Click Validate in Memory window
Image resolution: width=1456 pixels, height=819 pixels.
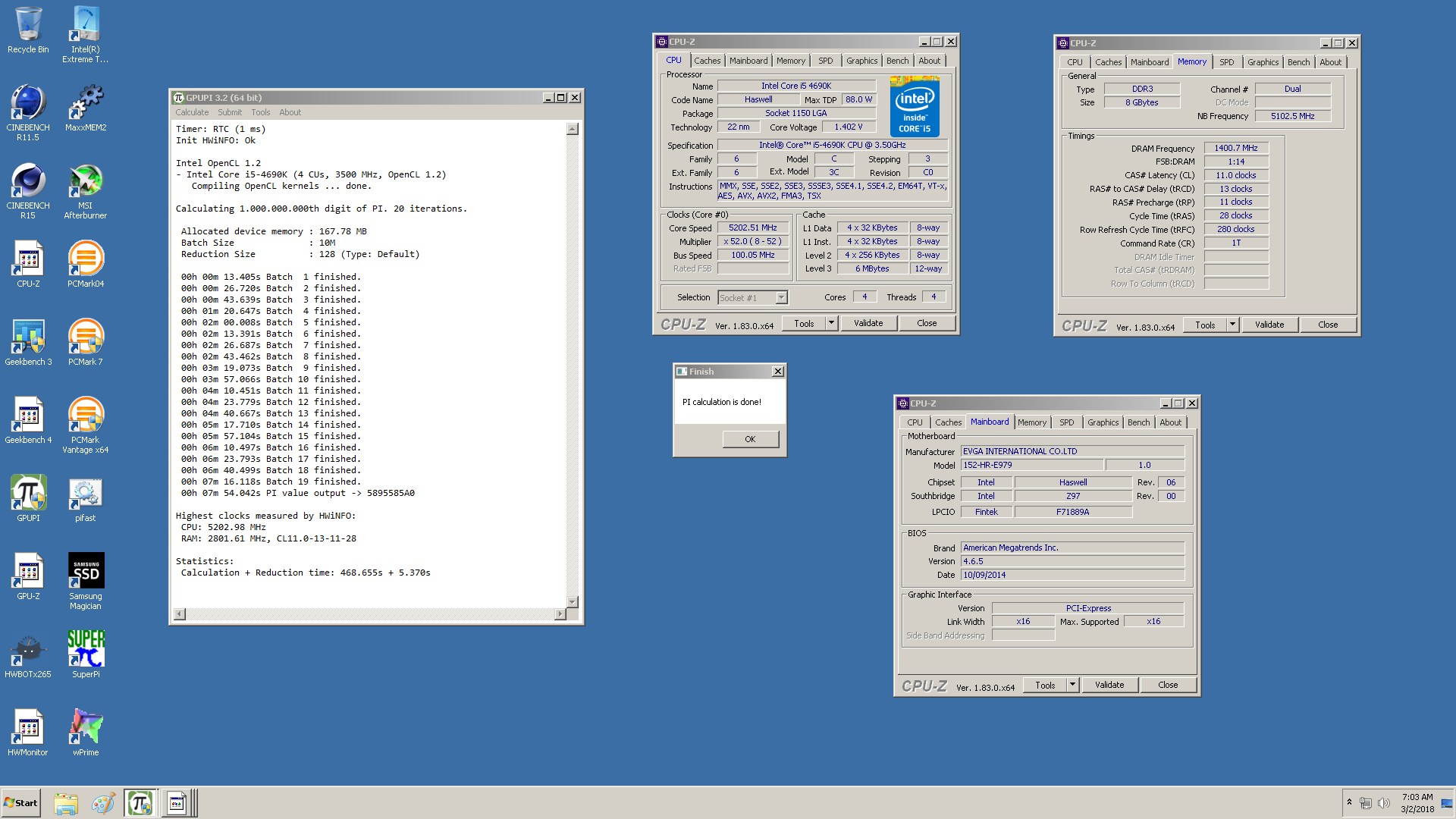tap(1269, 325)
